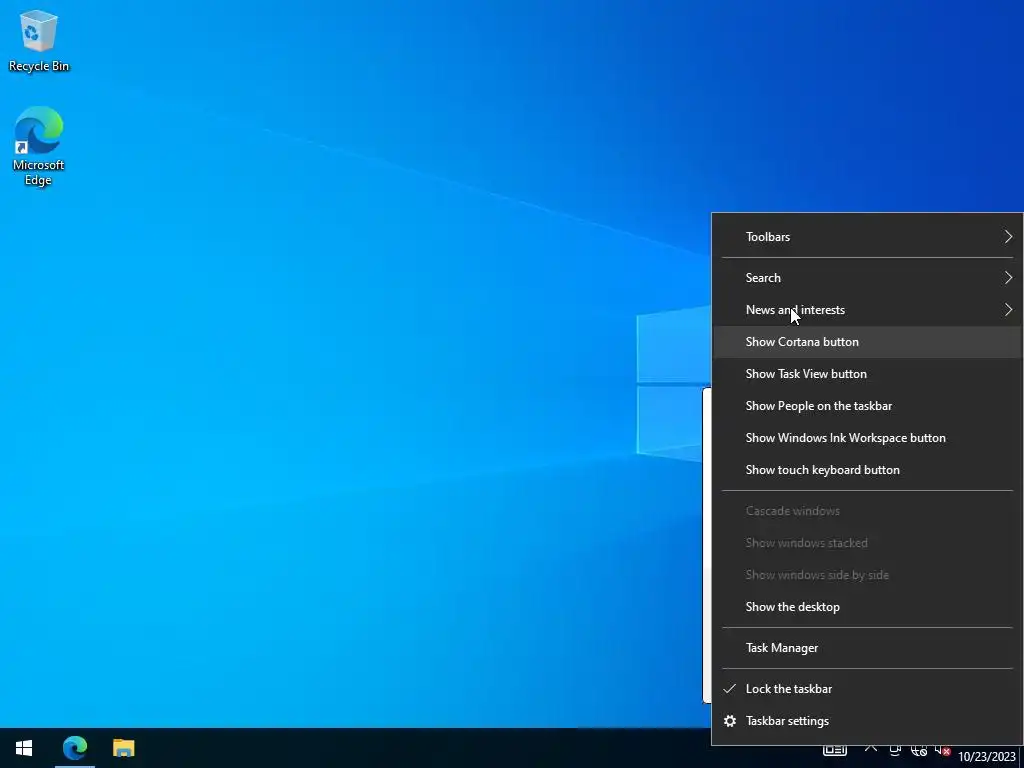1024x768 pixels.
Task: Choose Show the desktop
Action: [867, 607]
